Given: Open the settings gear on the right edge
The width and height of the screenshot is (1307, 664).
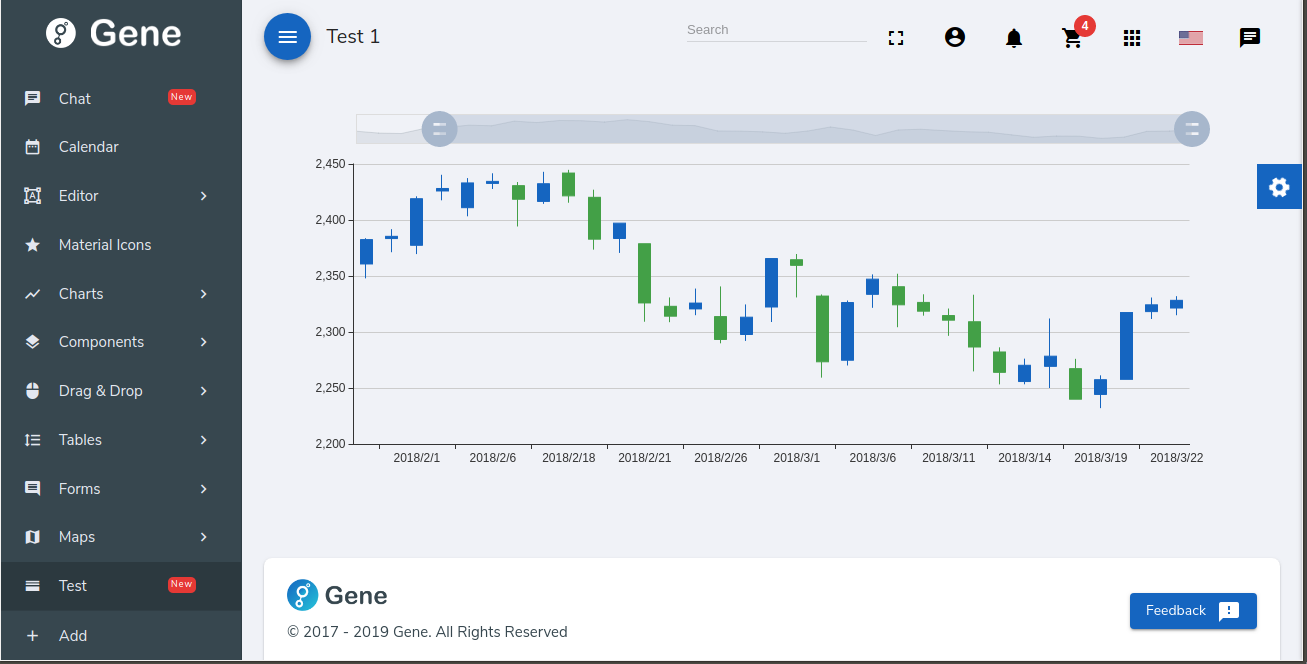Looking at the screenshot, I should click(x=1279, y=186).
